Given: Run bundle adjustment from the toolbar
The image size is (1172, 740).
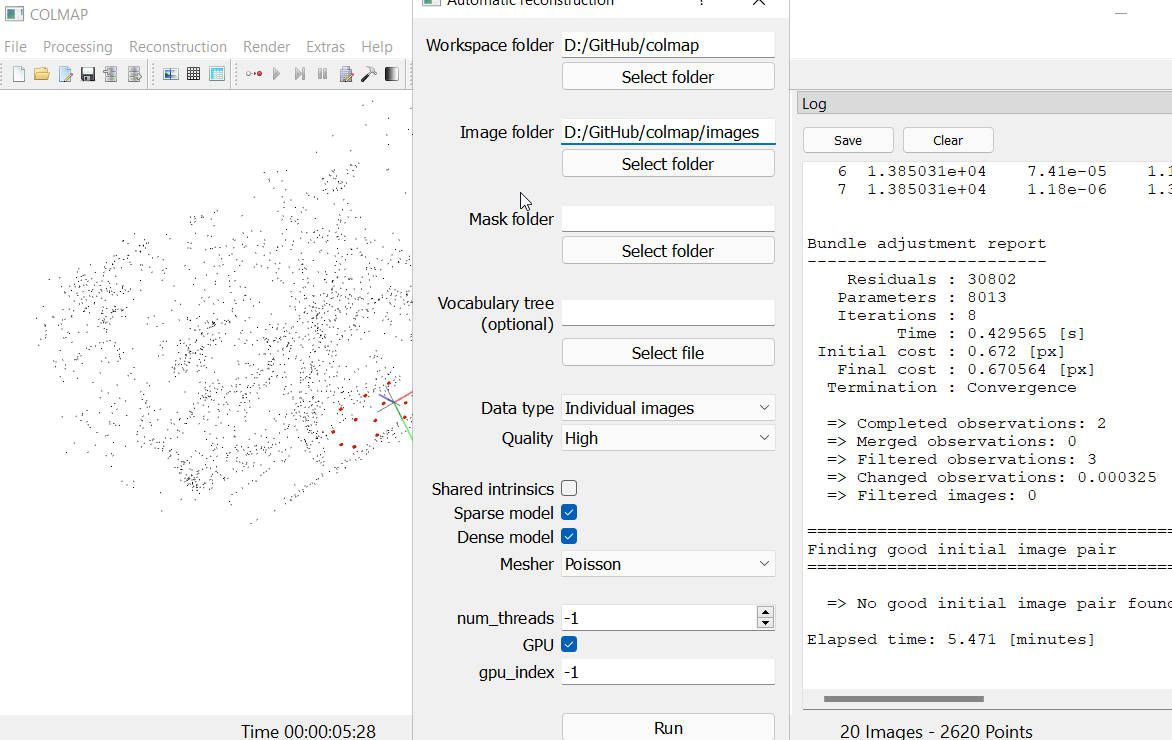Looking at the screenshot, I should 345,73.
